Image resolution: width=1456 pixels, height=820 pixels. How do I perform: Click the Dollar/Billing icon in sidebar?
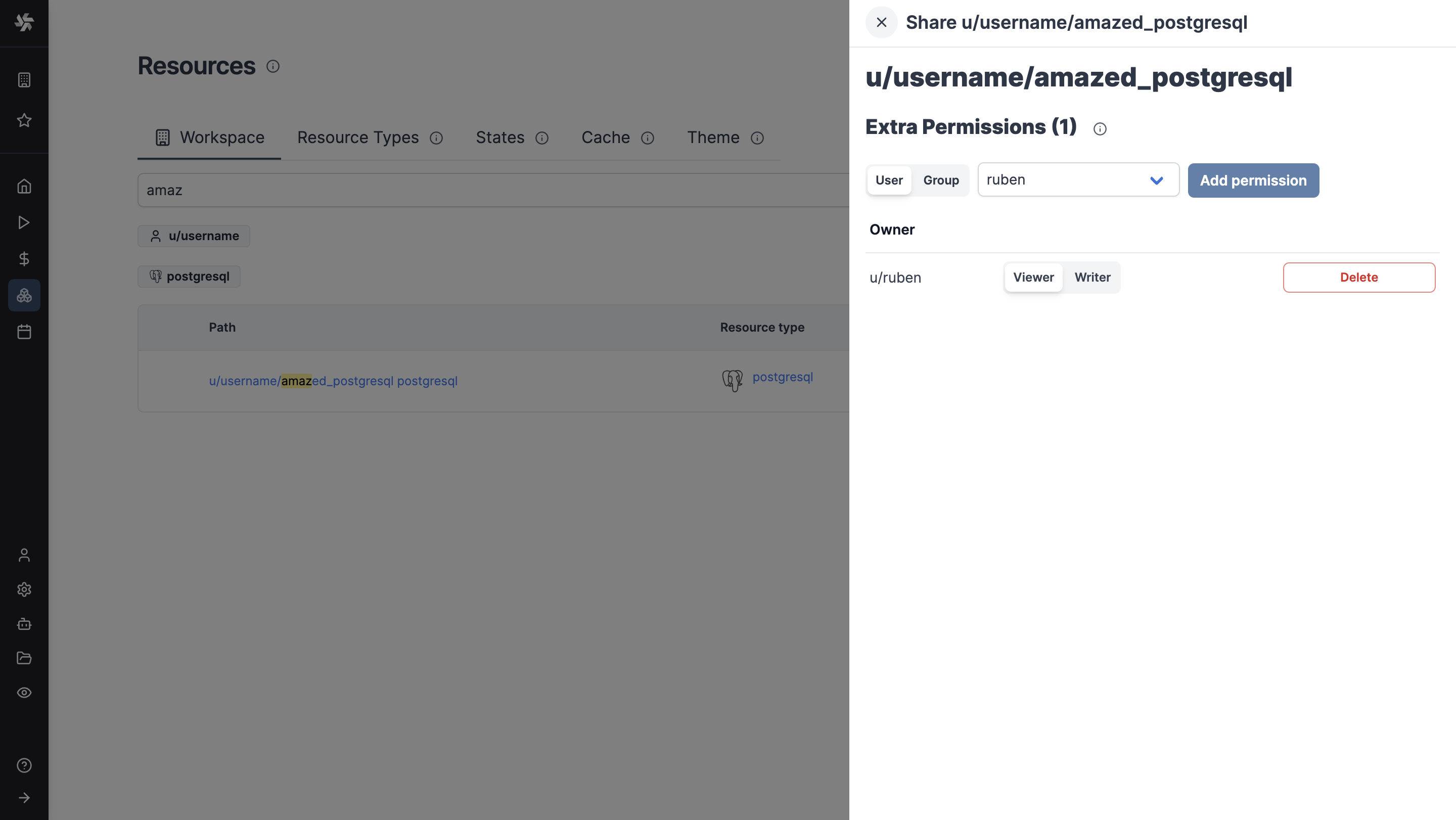click(24, 259)
